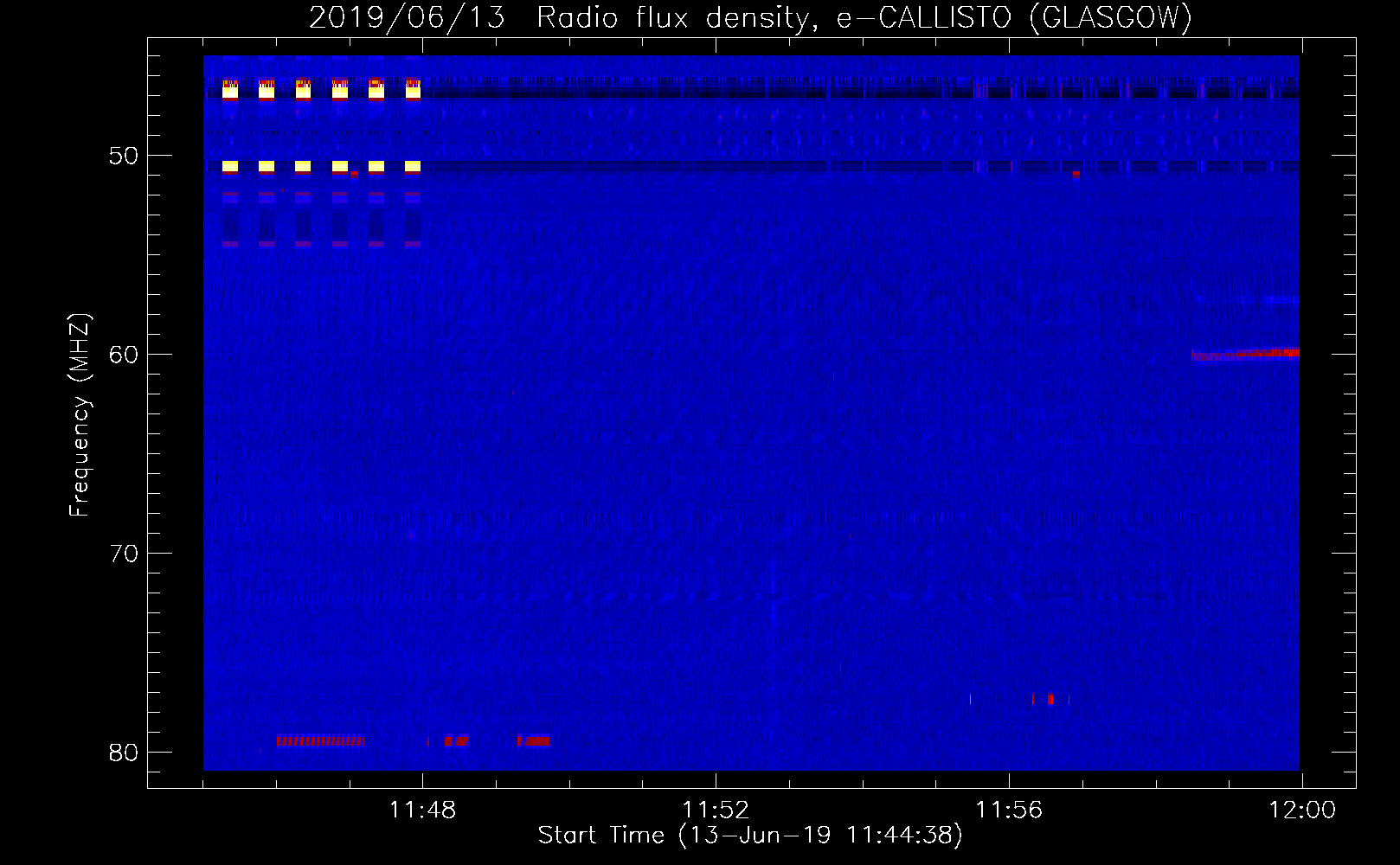Image resolution: width=1400 pixels, height=865 pixels.
Task: Click the 70 frequency tick label
Action: (x=125, y=554)
